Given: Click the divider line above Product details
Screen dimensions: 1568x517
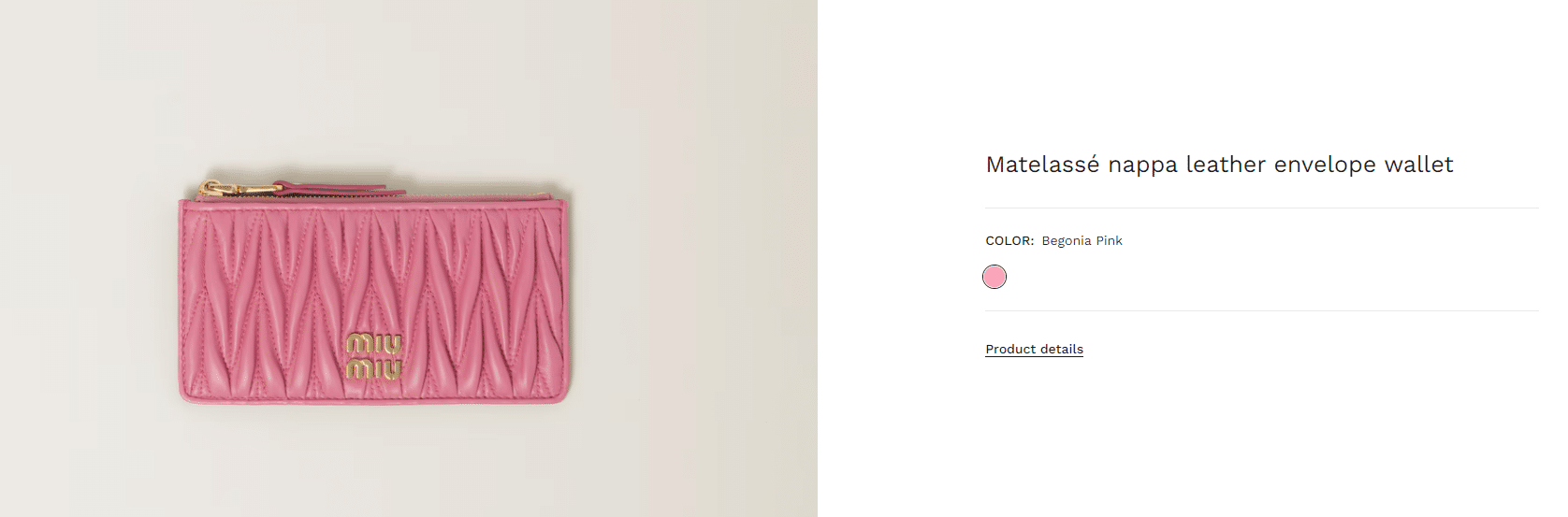Looking at the screenshot, I should (x=1261, y=310).
